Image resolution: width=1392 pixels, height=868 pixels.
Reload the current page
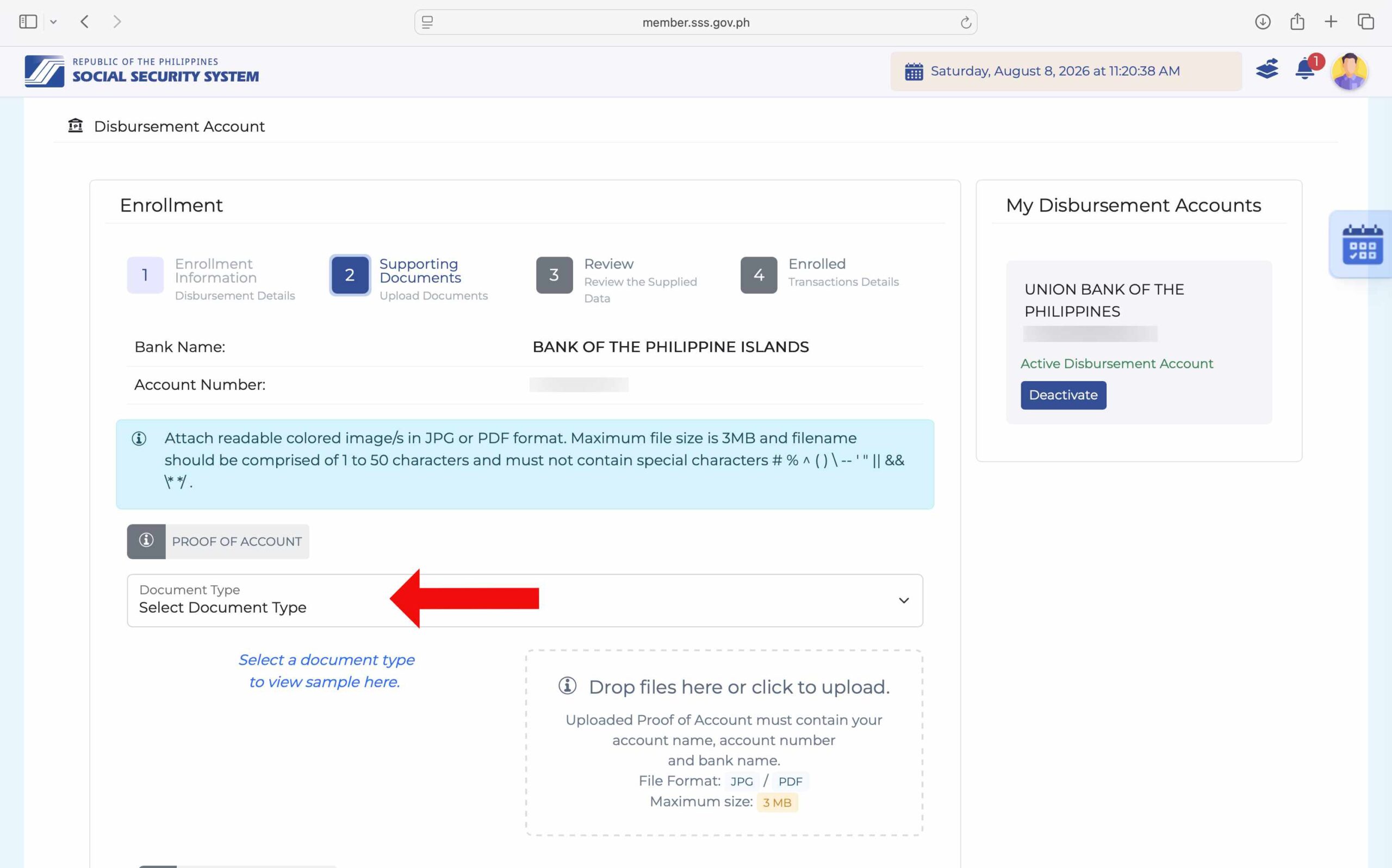pos(965,22)
